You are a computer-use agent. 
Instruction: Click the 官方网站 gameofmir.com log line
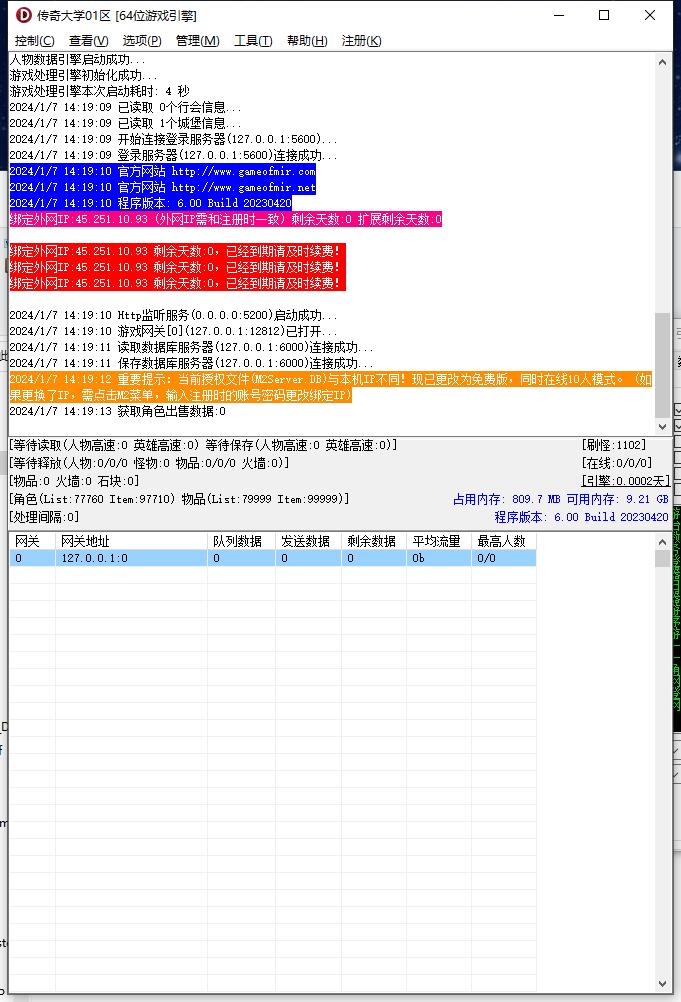click(x=162, y=171)
